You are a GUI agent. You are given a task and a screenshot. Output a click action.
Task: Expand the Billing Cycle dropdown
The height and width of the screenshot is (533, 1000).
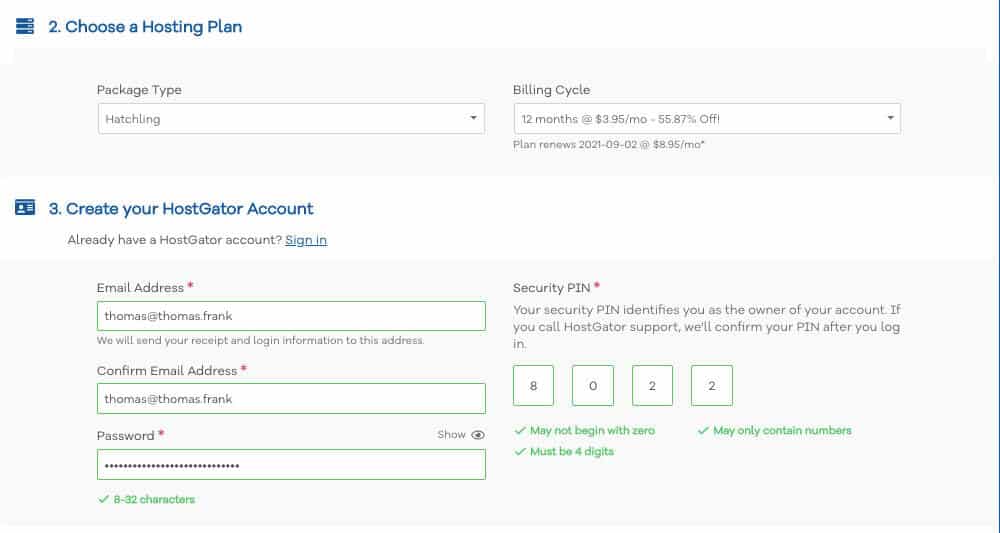[x=707, y=119]
